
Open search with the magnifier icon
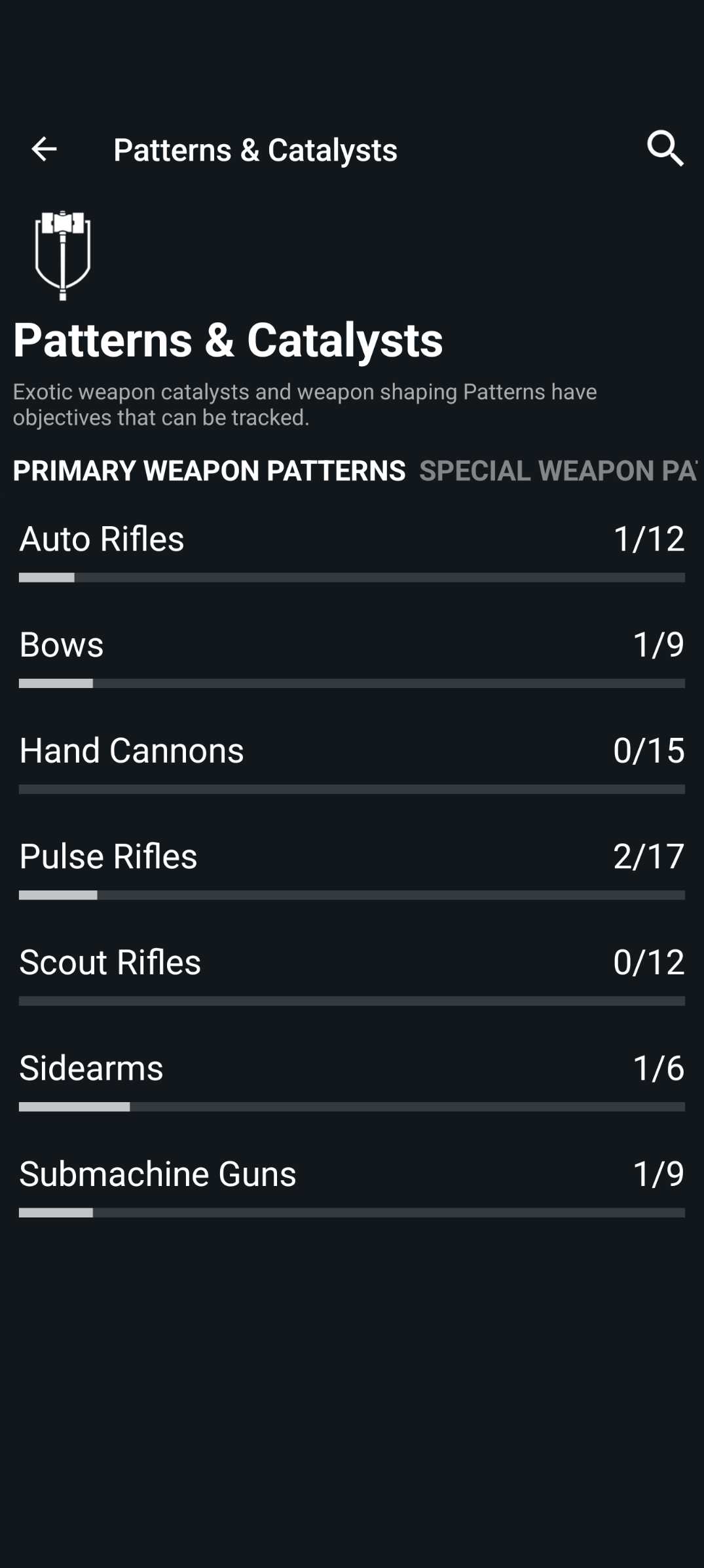tap(665, 148)
